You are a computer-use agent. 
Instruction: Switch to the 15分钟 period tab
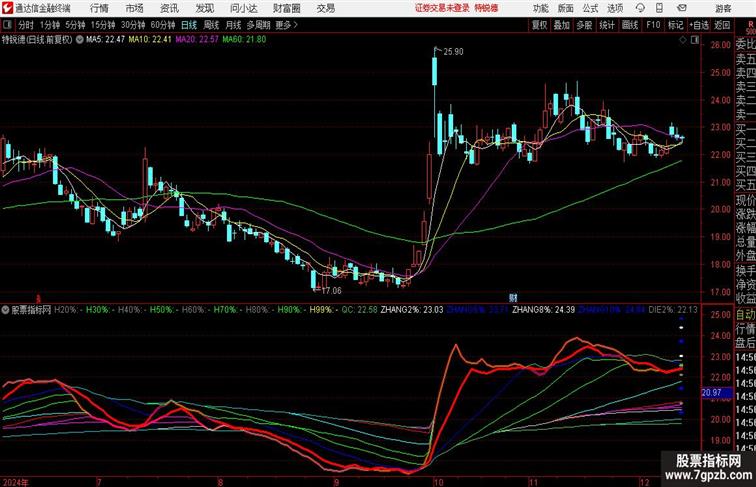click(x=103, y=25)
